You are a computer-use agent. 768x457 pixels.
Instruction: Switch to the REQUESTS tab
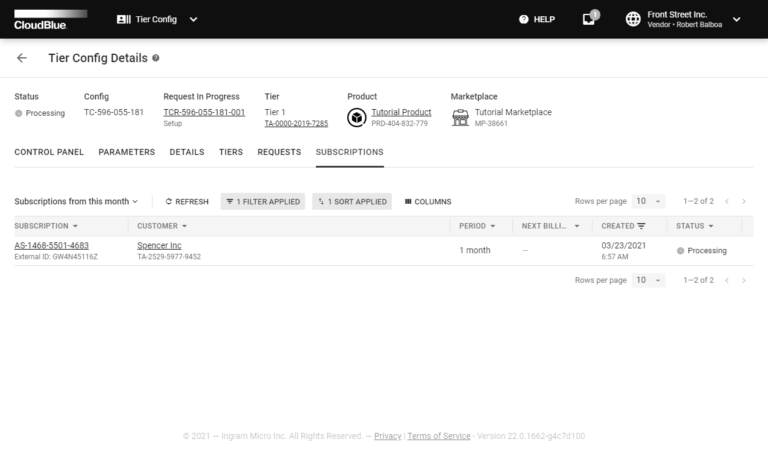coord(279,152)
